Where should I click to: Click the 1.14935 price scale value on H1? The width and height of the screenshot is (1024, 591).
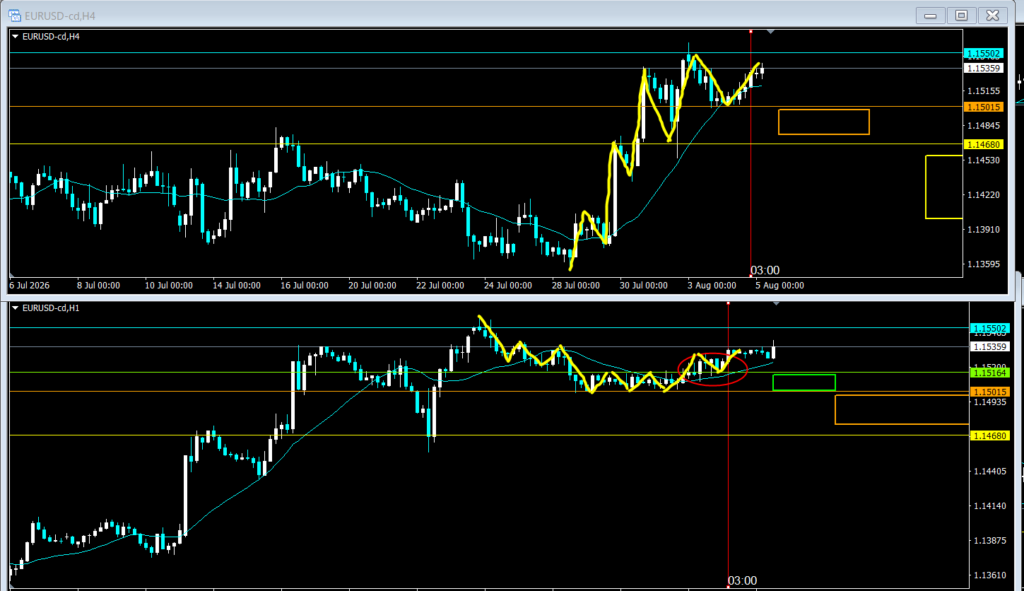(x=990, y=402)
